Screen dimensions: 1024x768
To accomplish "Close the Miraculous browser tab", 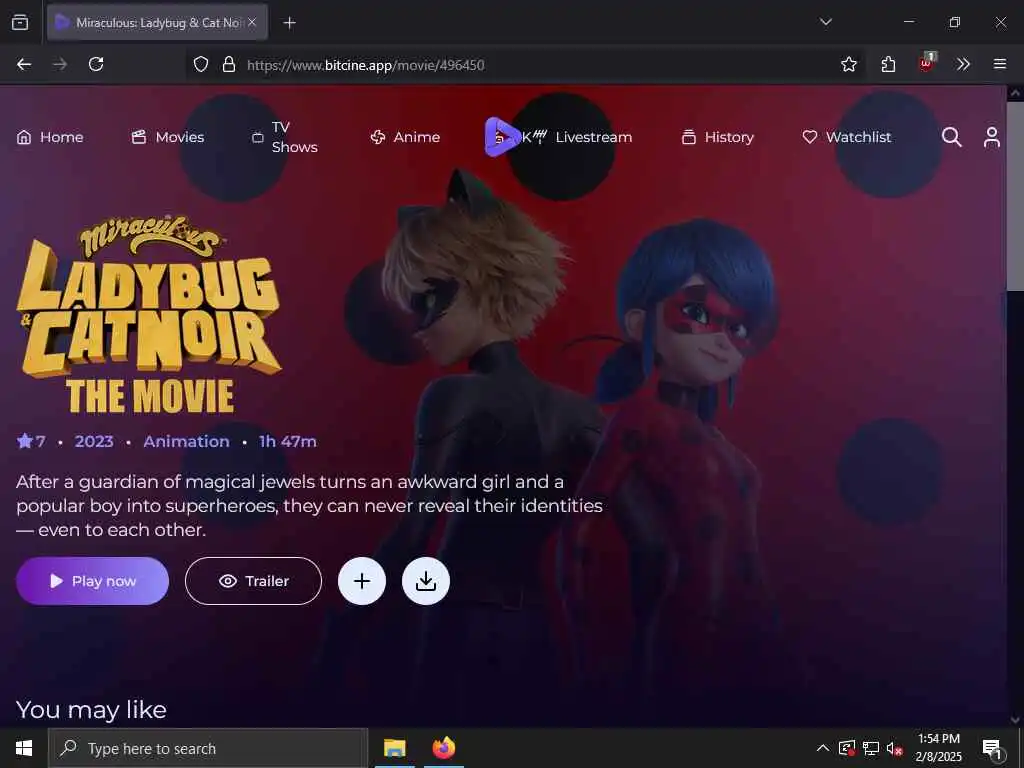I will coord(252,22).
